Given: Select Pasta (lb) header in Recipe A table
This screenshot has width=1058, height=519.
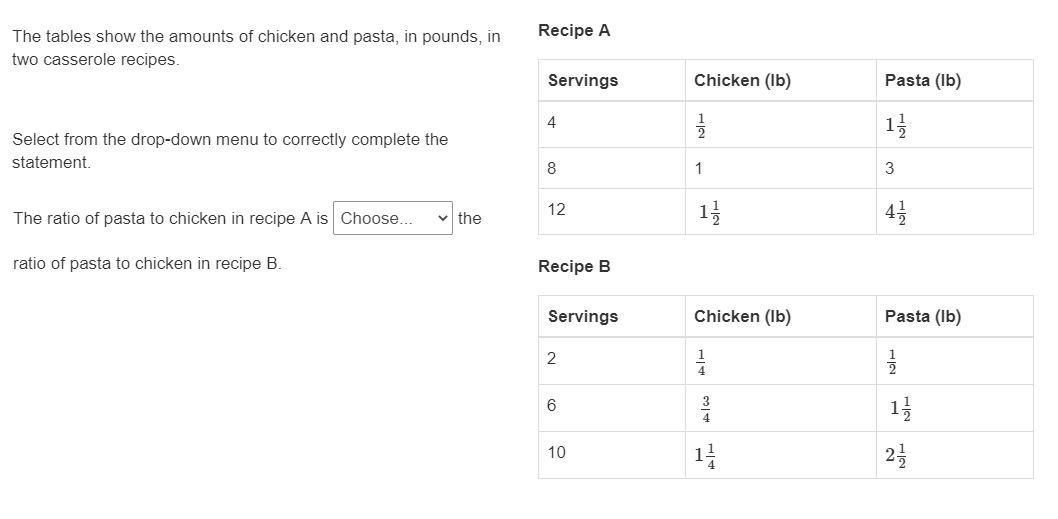Looking at the screenshot, I should tap(955, 80).
